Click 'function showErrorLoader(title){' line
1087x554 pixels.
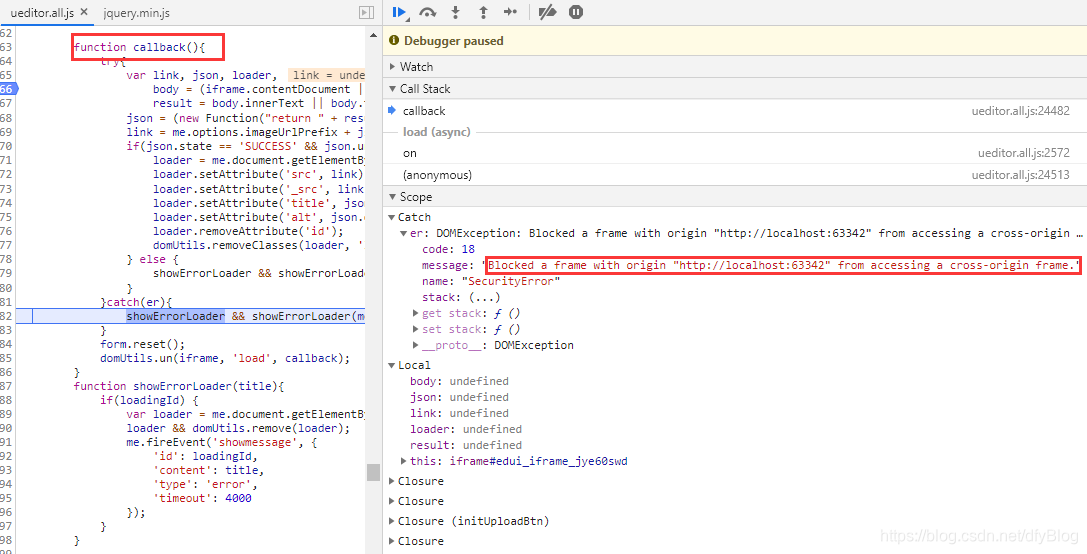coord(179,386)
